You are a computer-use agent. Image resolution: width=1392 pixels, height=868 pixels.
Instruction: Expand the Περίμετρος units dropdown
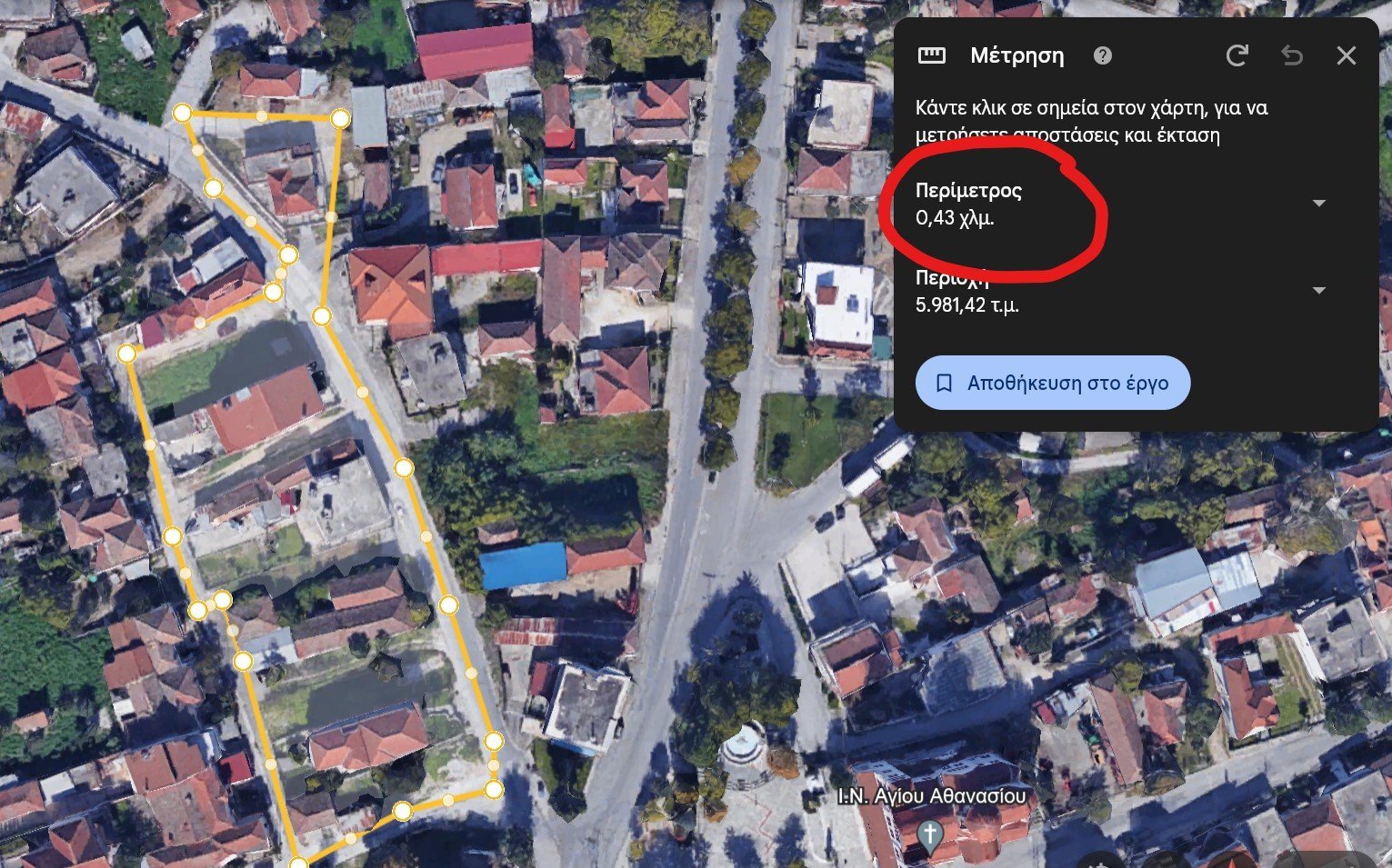pos(1319,204)
